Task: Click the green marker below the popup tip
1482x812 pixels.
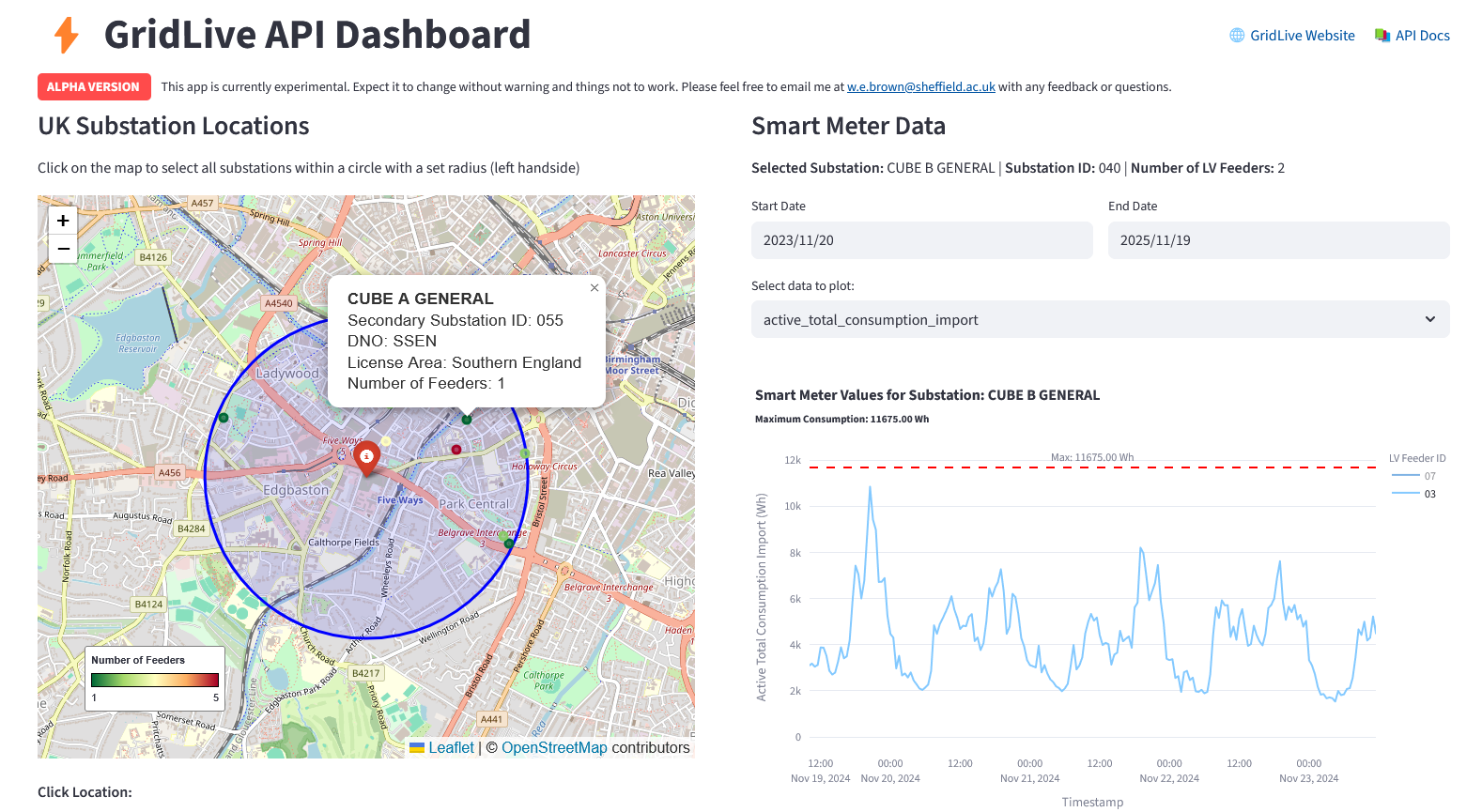Action: click(467, 420)
